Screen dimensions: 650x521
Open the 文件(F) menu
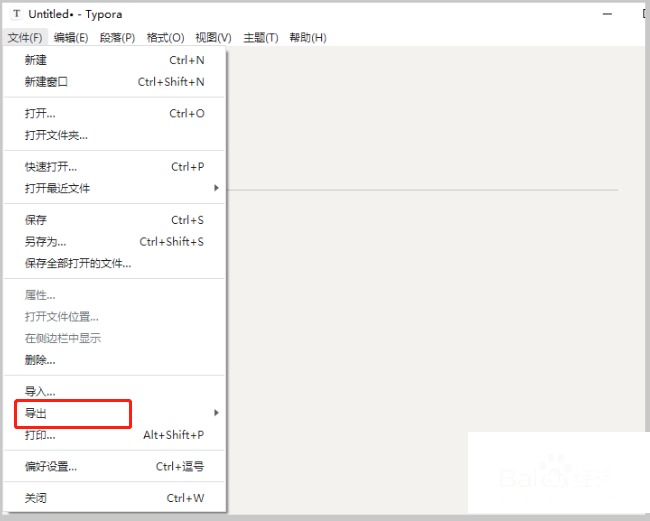pyautogui.click(x=25, y=38)
